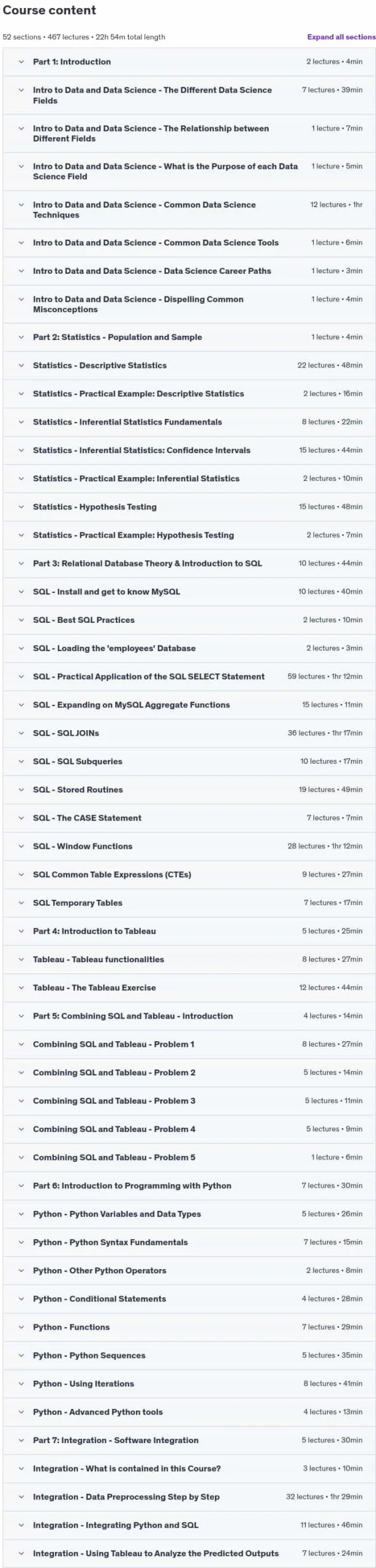376x1568 pixels.
Task: Open Combining SQL and Tableau - Problem 3
Action: pos(189,1101)
